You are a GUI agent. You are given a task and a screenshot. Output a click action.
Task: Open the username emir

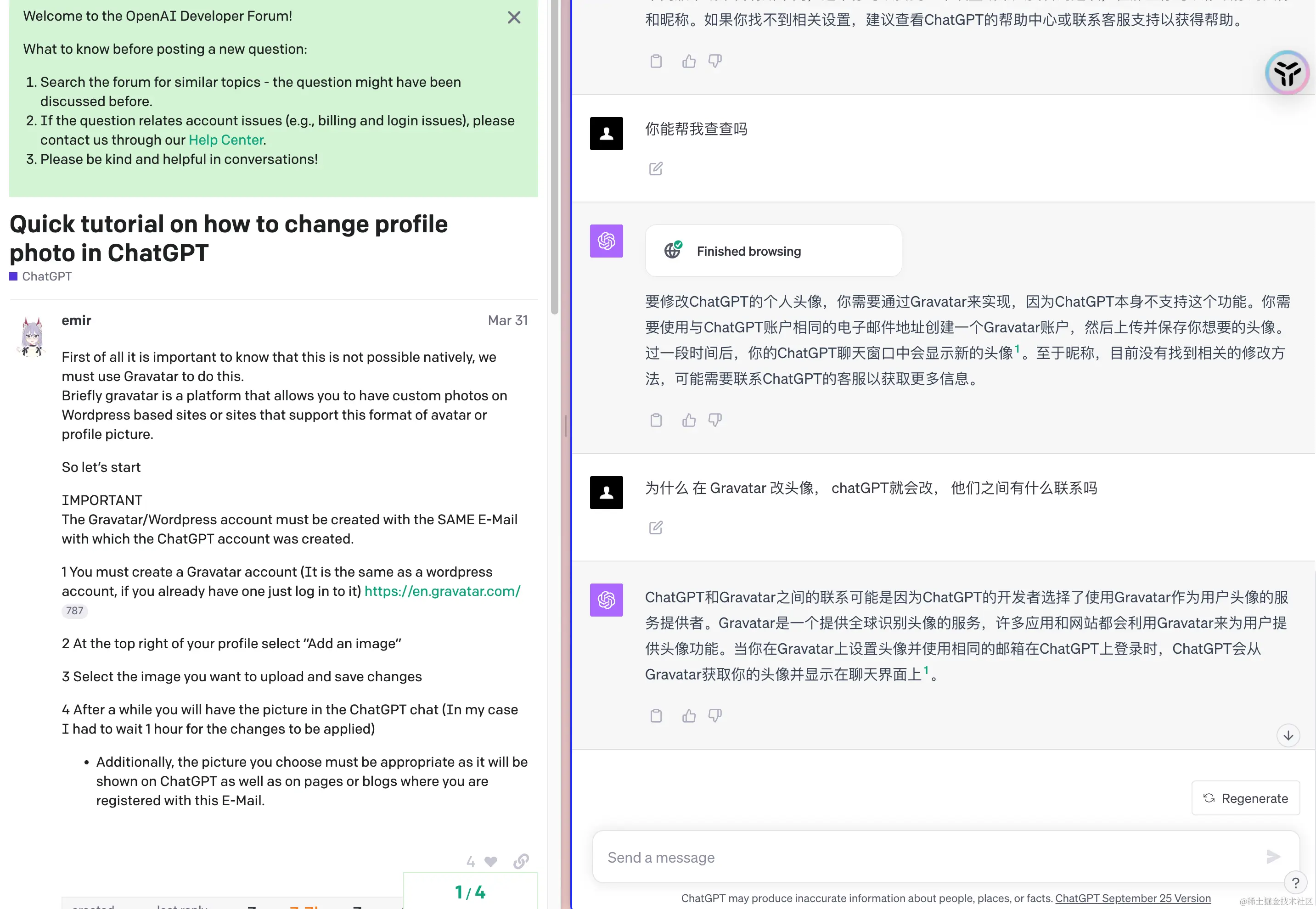[76, 320]
